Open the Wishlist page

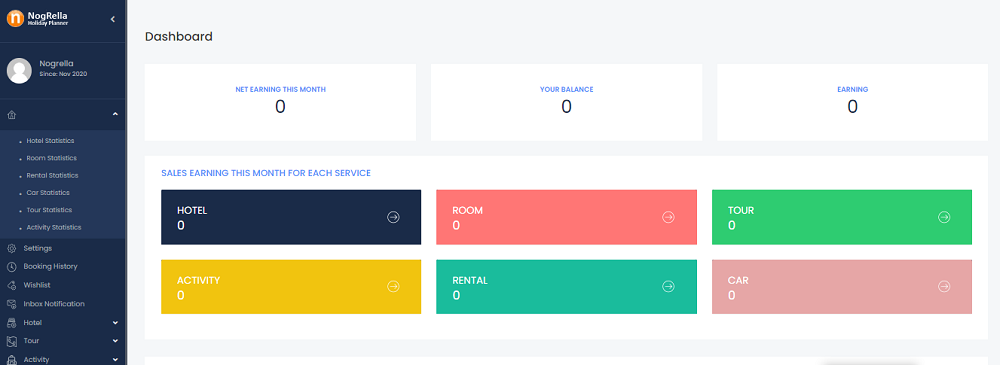click(x=37, y=285)
